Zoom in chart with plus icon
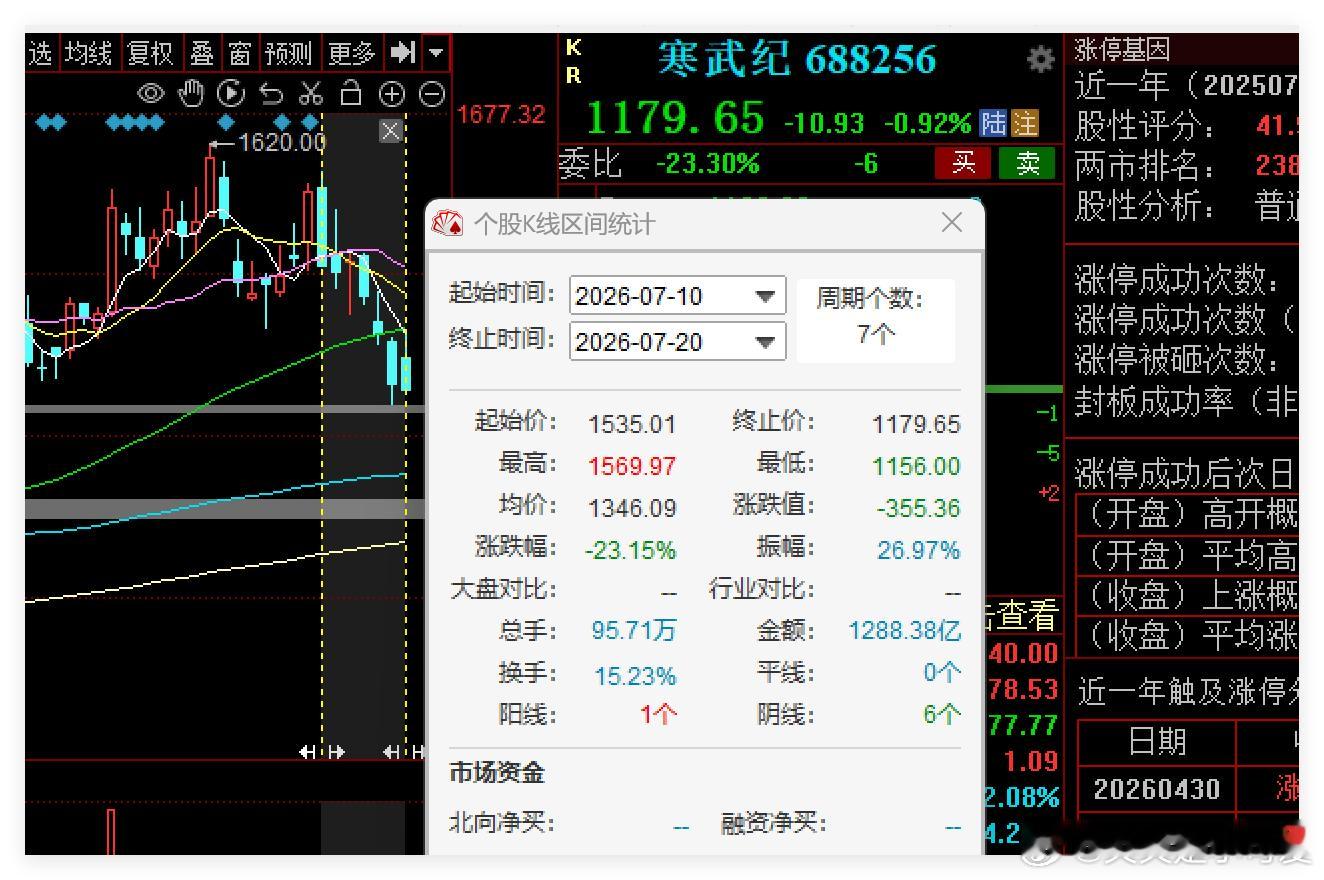The image size is (1324, 880). pos(391,94)
